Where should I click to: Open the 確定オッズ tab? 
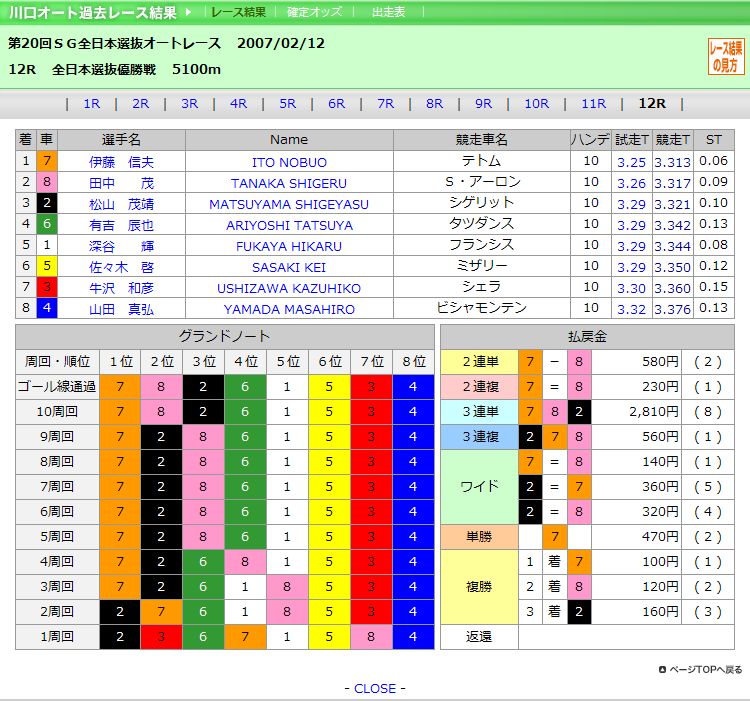[x=314, y=12]
